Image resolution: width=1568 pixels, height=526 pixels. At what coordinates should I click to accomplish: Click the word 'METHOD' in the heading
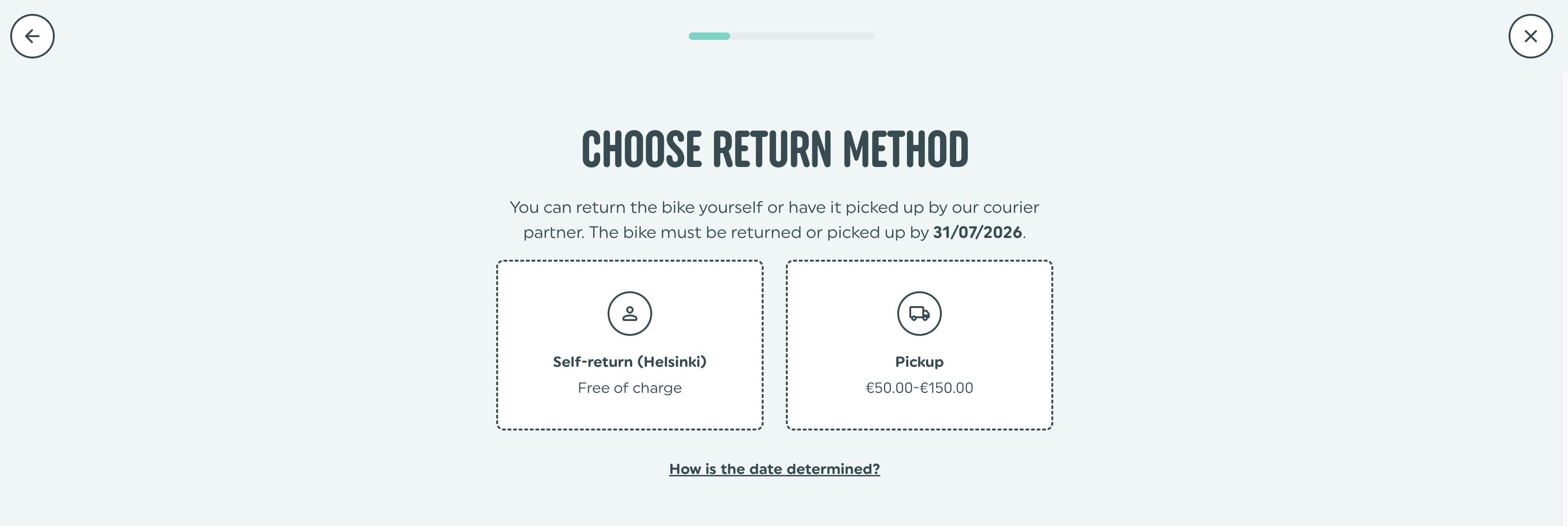[906, 149]
